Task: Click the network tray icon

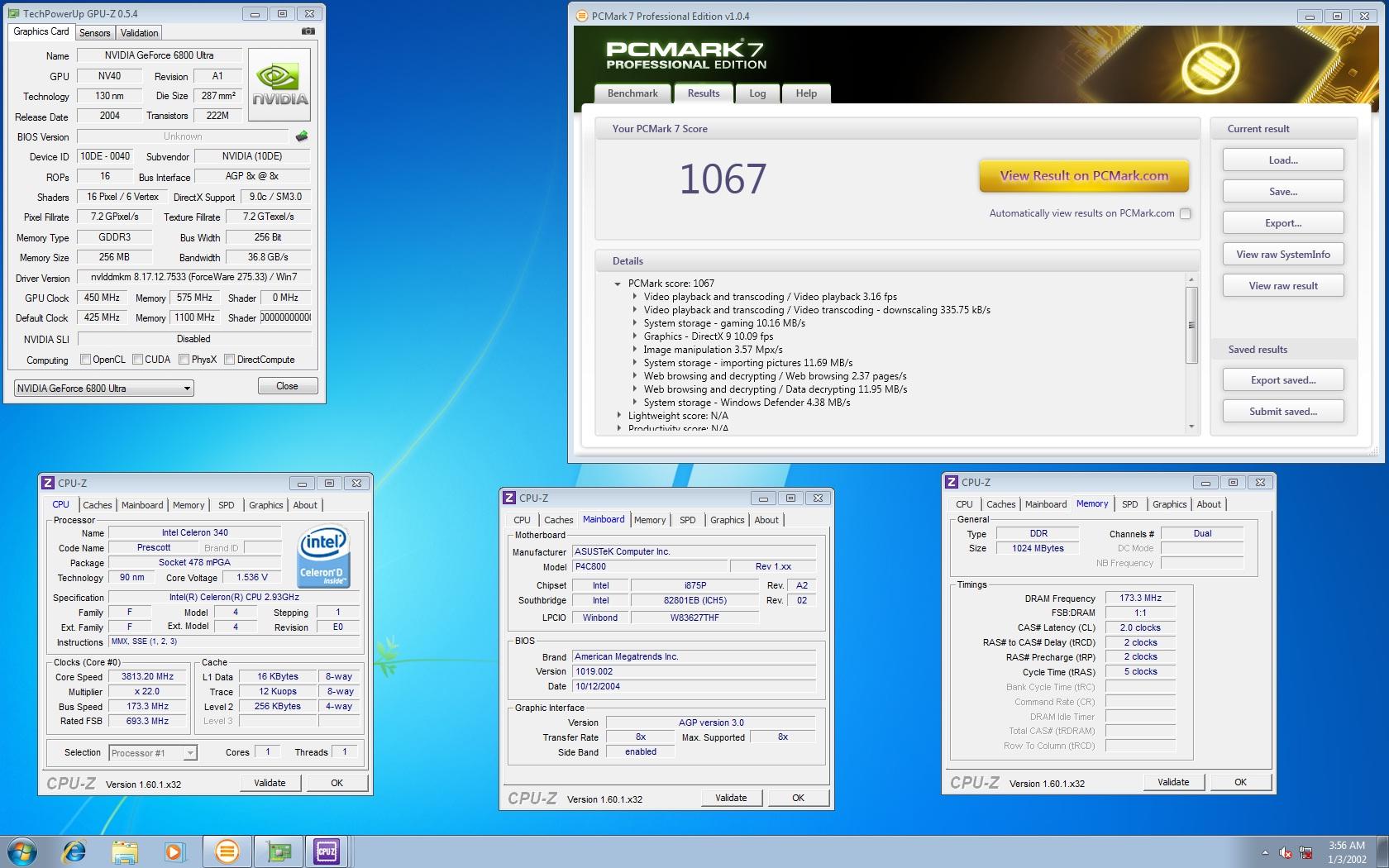Action: [x=1306, y=852]
